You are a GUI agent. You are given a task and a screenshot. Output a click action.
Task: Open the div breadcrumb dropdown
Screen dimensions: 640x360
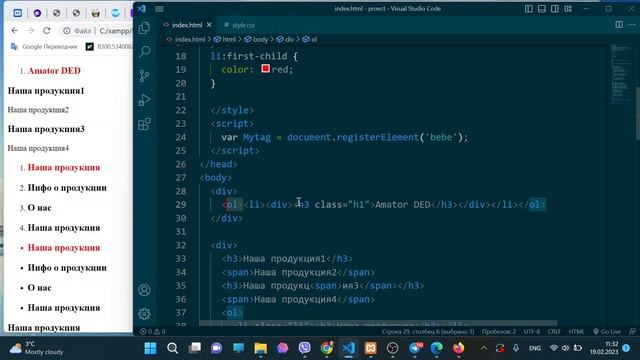coord(285,40)
